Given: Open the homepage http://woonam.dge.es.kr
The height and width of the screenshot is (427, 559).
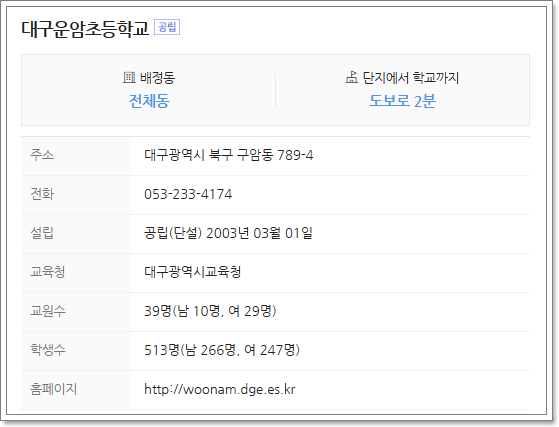Looking at the screenshot, I should (220, 389).
